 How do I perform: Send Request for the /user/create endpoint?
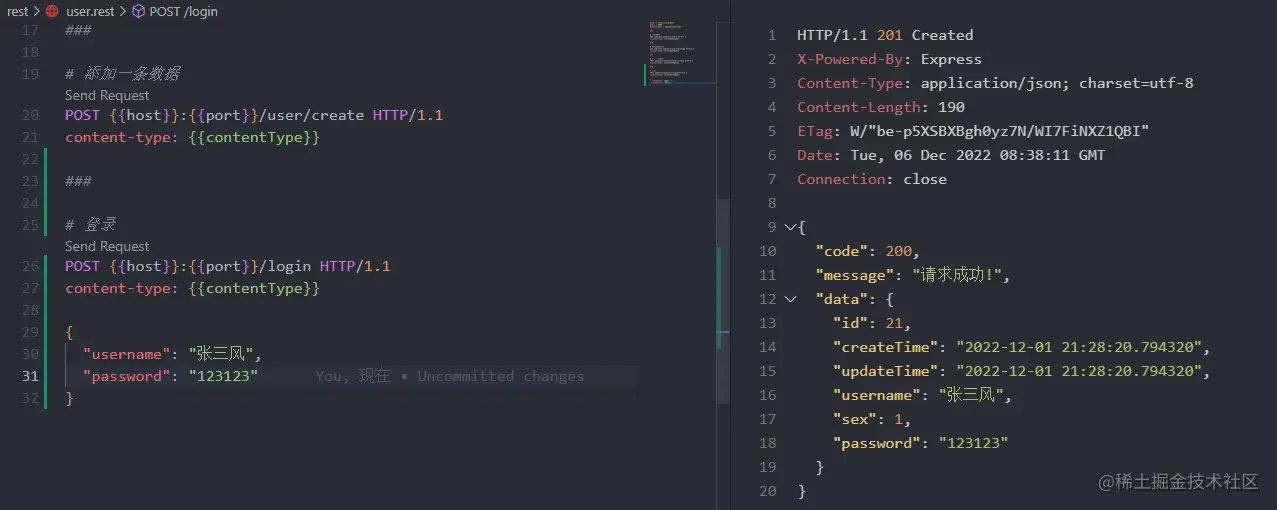pyautogui.click(x=107, y=95)
